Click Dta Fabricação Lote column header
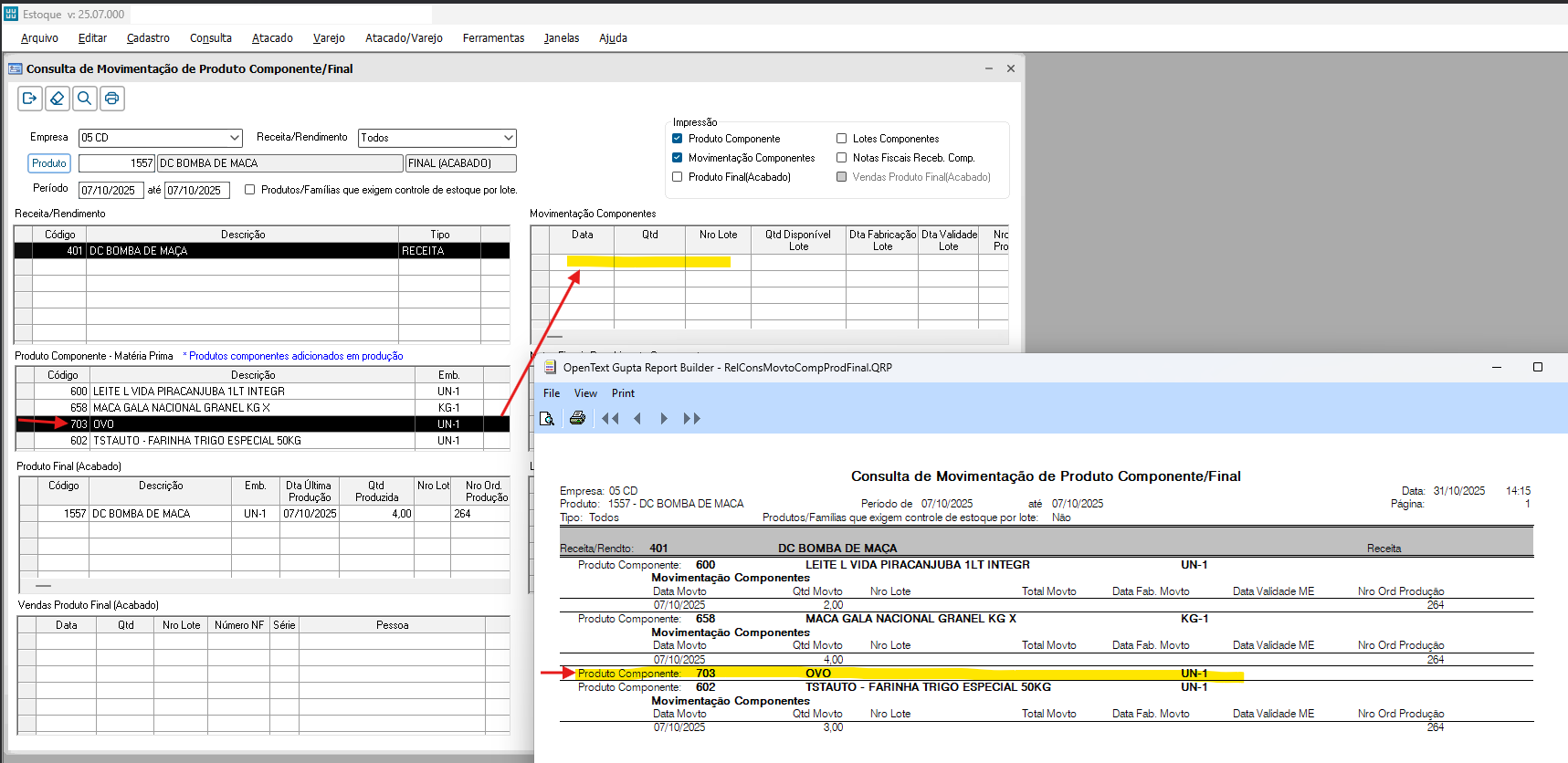 pyautogui.click(x=882, y=240)
